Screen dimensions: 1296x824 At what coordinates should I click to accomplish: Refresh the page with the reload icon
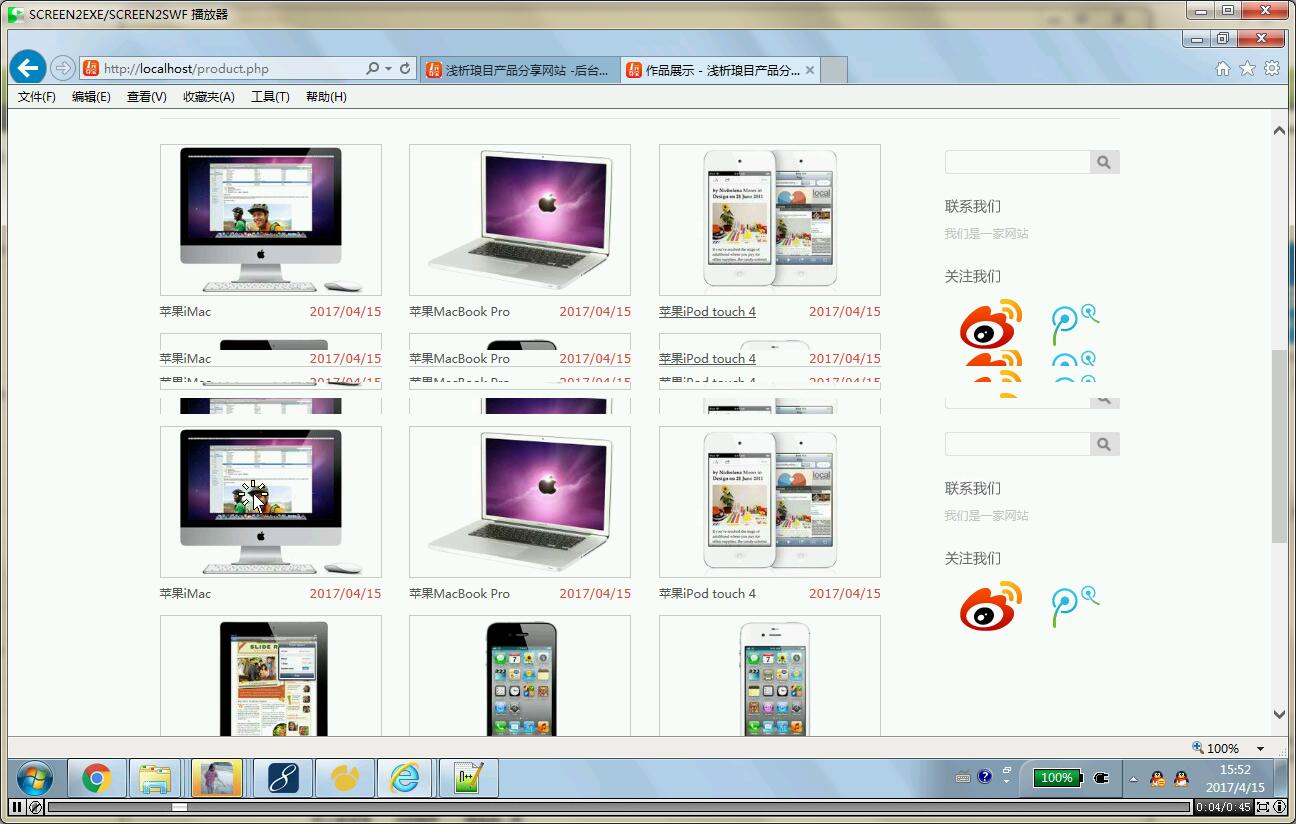pyautogui.click(x=405, y=68)
